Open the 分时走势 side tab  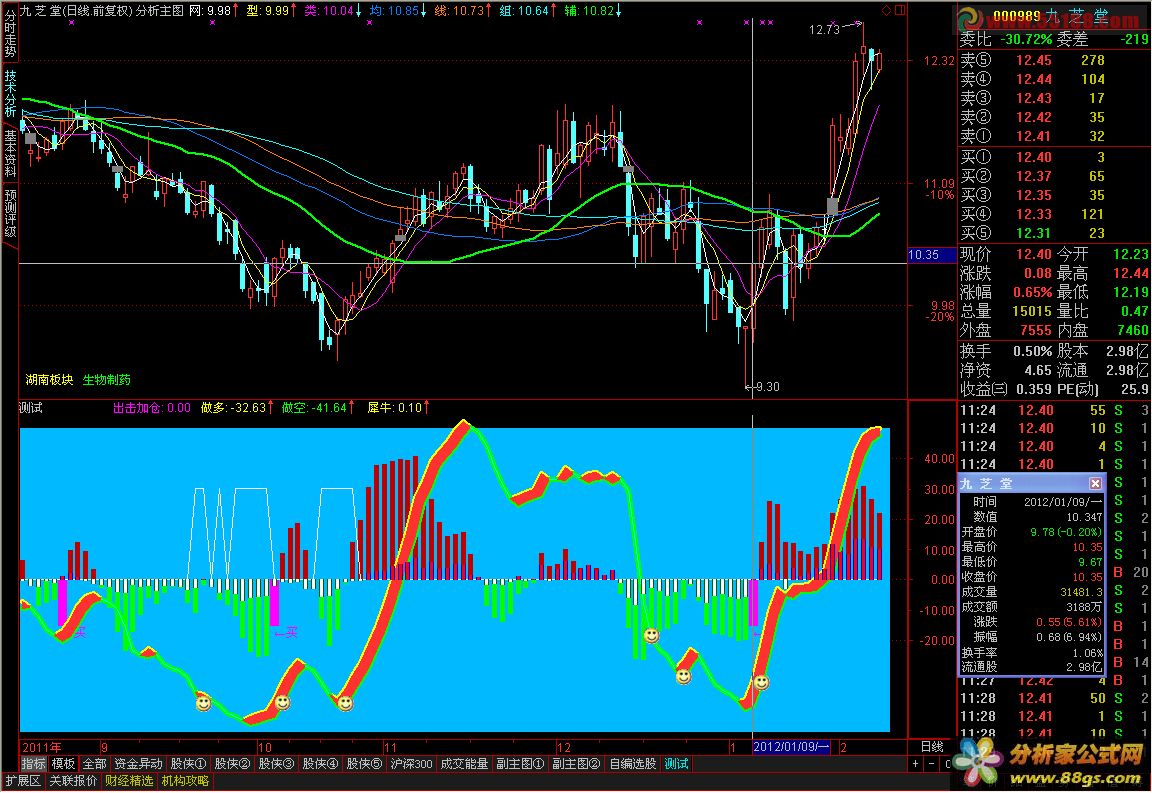(10, 36)
